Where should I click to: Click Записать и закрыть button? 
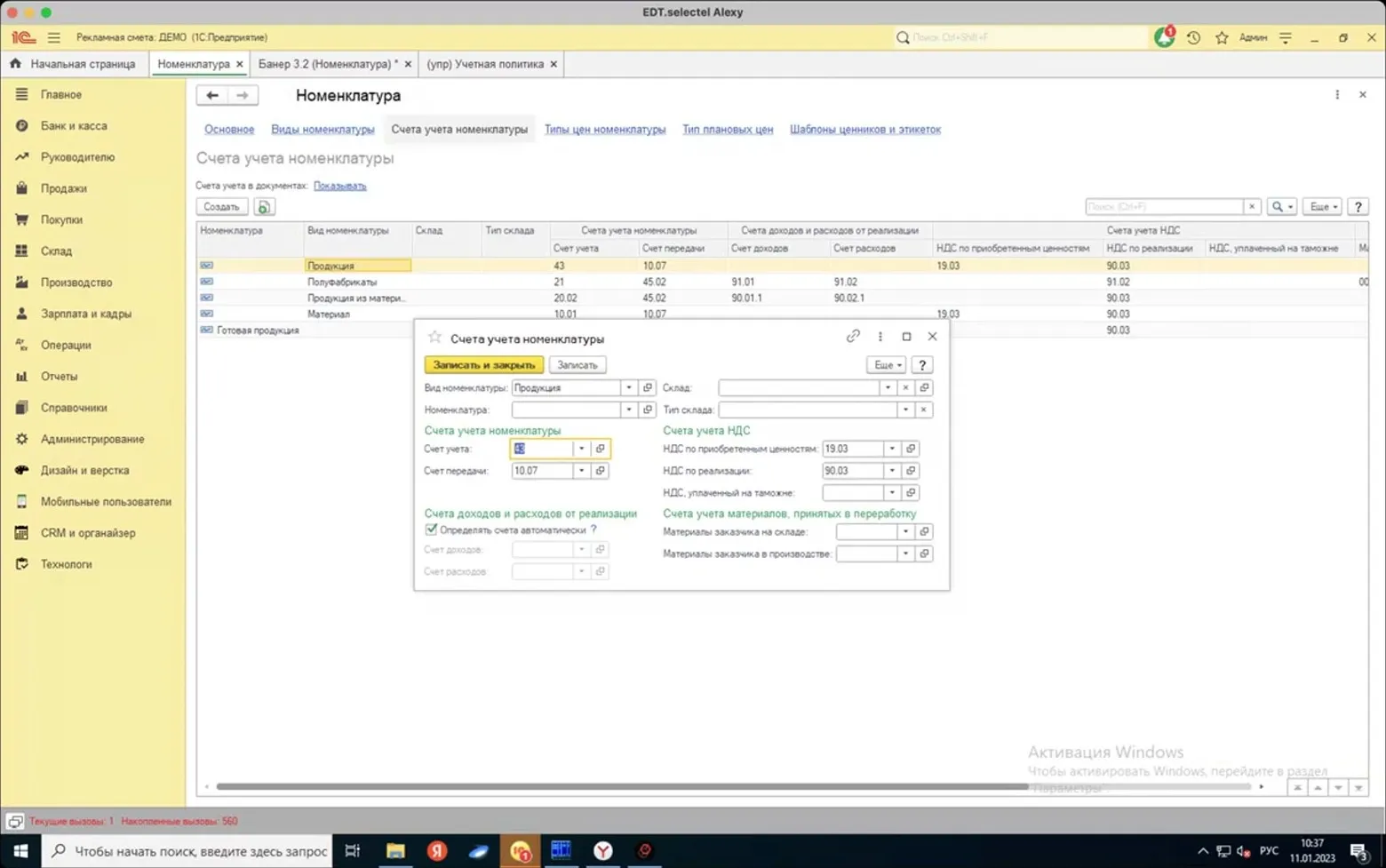pos(484,365)
